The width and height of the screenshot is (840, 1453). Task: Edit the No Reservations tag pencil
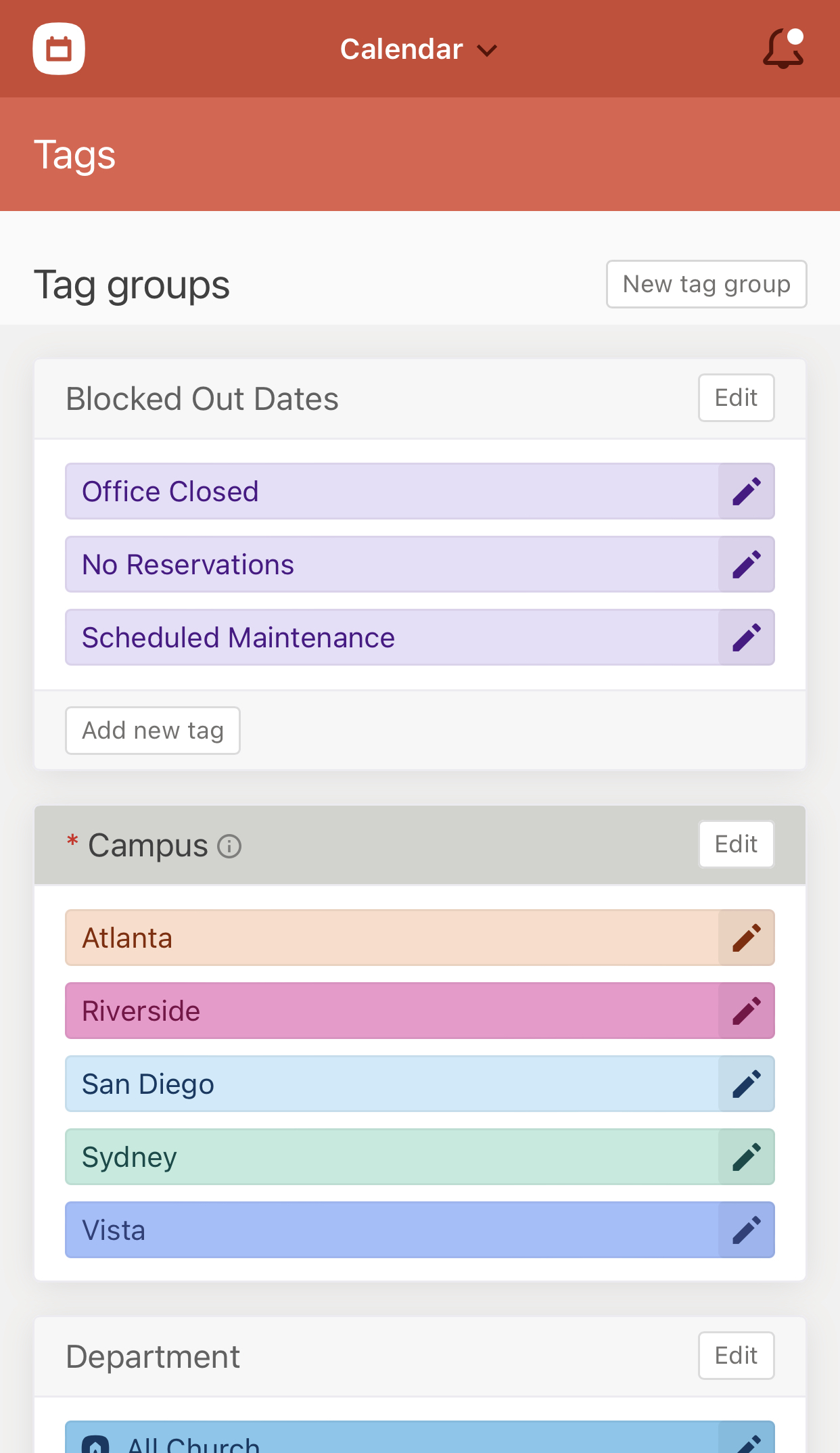pyautogui.click(x=747, y=564)
